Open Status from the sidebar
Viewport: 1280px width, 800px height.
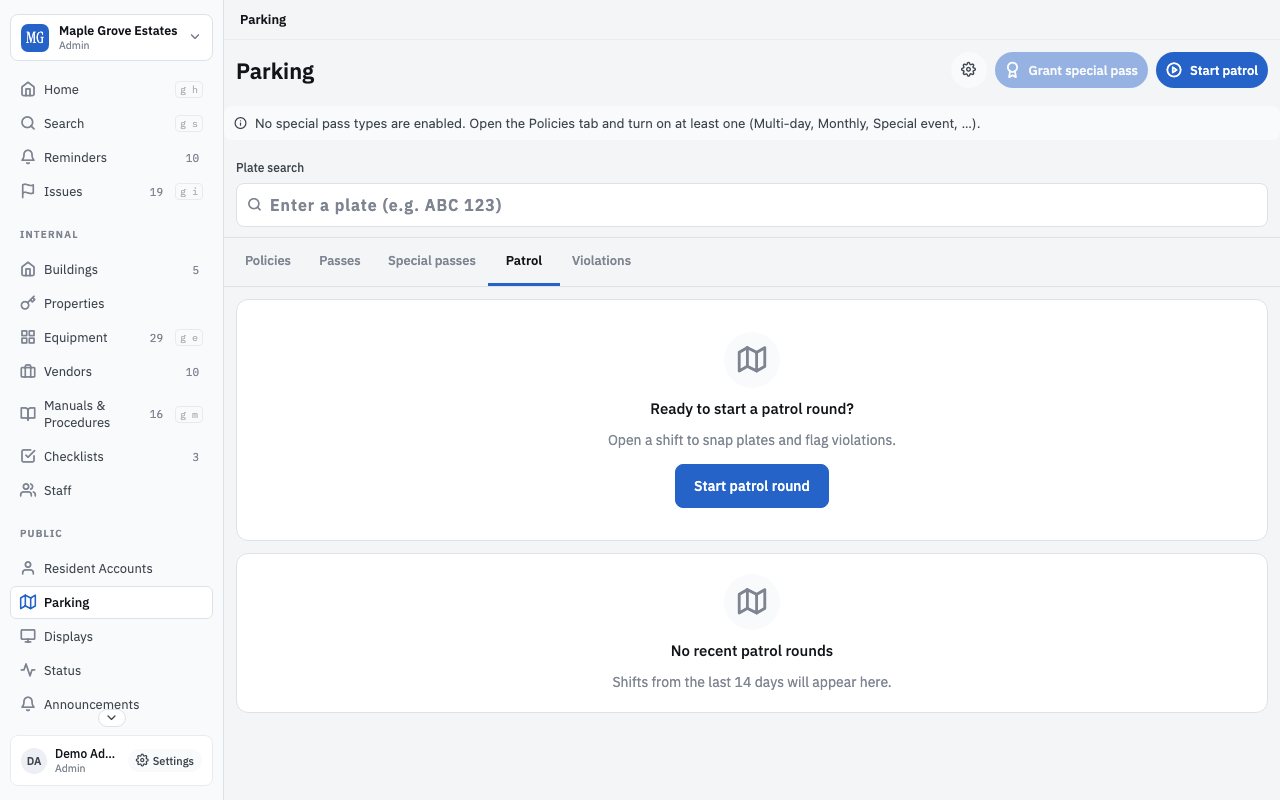(x=111, y=670)
